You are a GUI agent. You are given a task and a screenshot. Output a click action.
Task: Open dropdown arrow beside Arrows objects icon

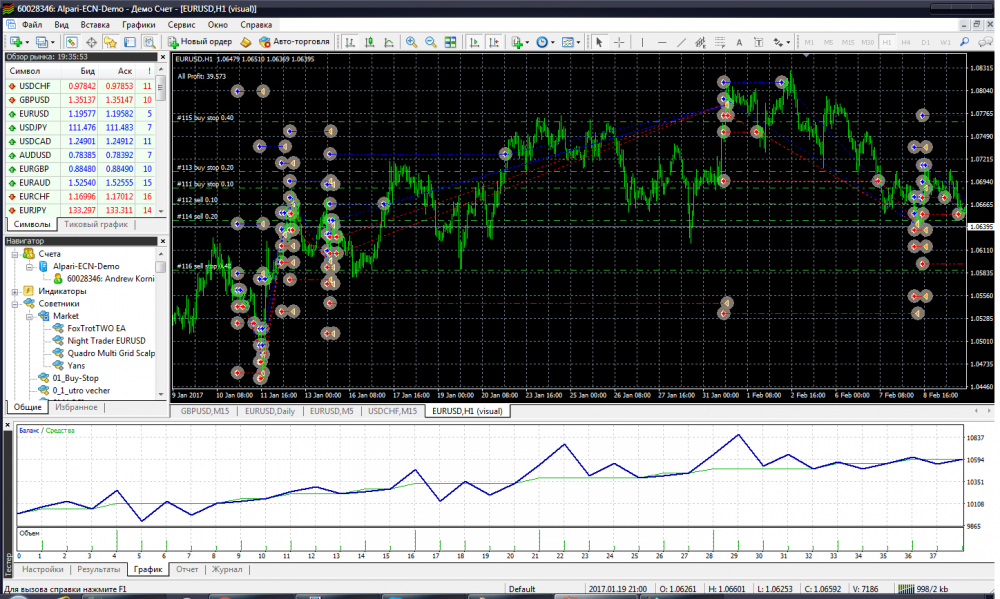point(789,43)
